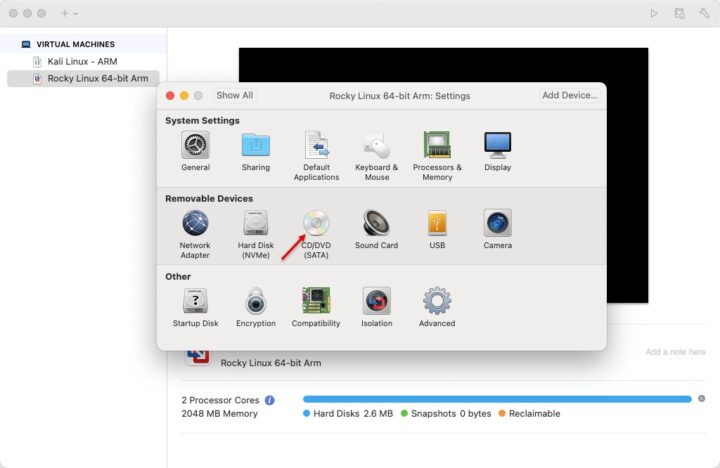Start the virtual machine with play button
Viewport: 720px width, 468px height.
coord(654,13)
